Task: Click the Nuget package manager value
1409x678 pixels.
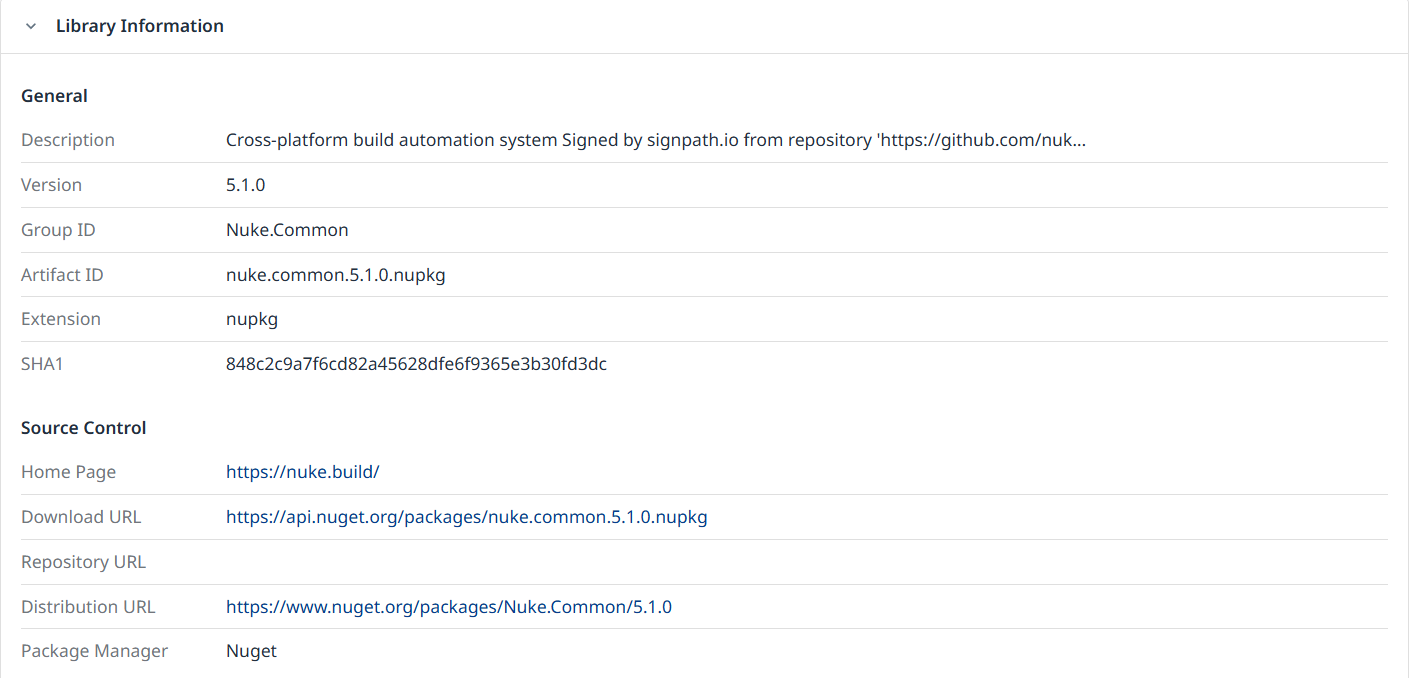Action: 251,651
